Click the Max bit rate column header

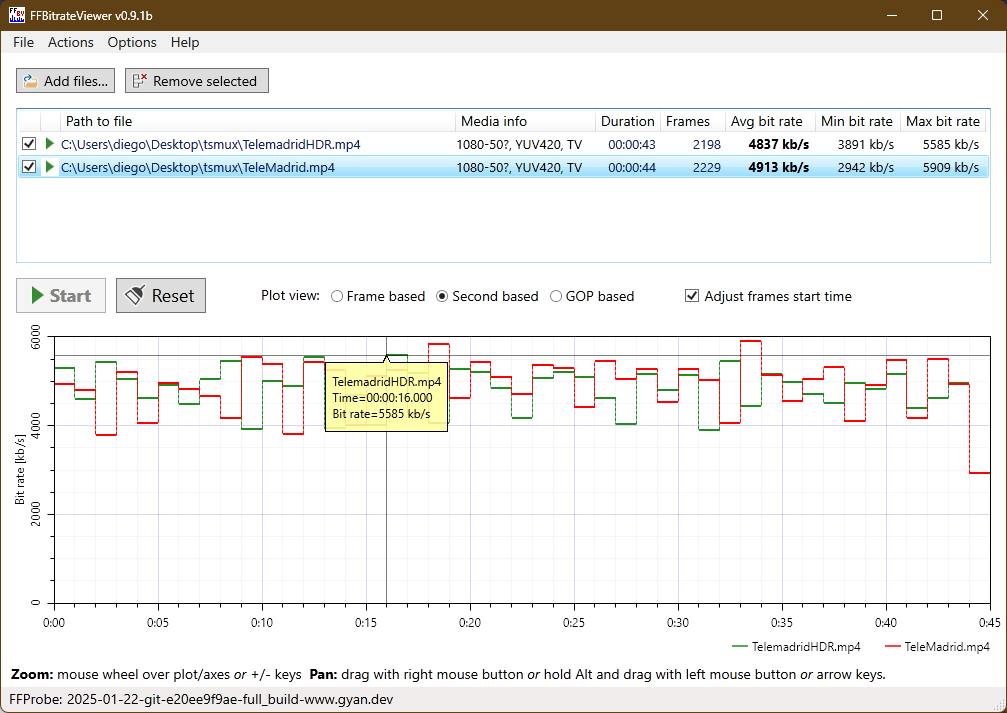click(x=943, y=121)
